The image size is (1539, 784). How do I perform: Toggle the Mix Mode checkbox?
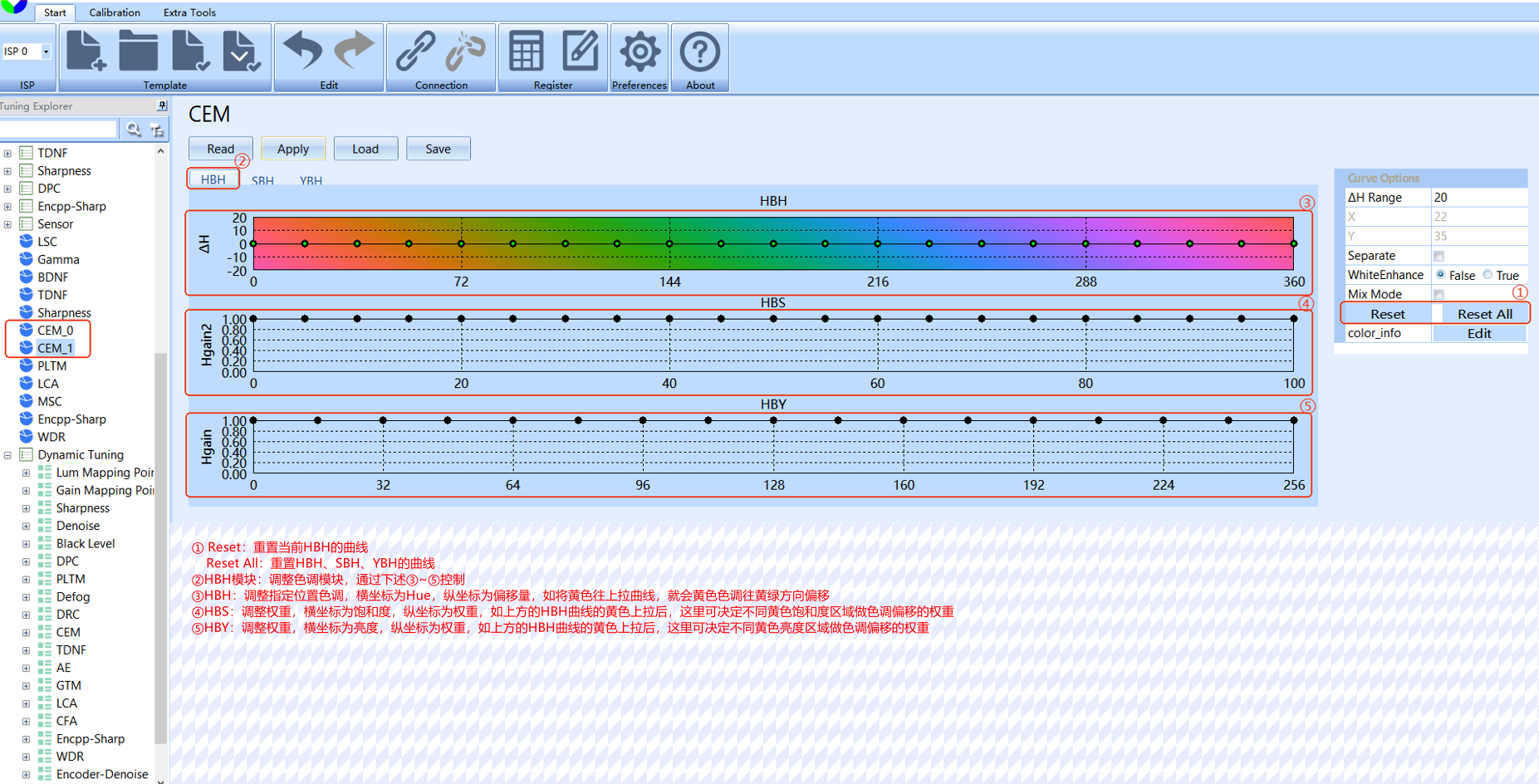pyautogui.click(x=1439, y=295)
